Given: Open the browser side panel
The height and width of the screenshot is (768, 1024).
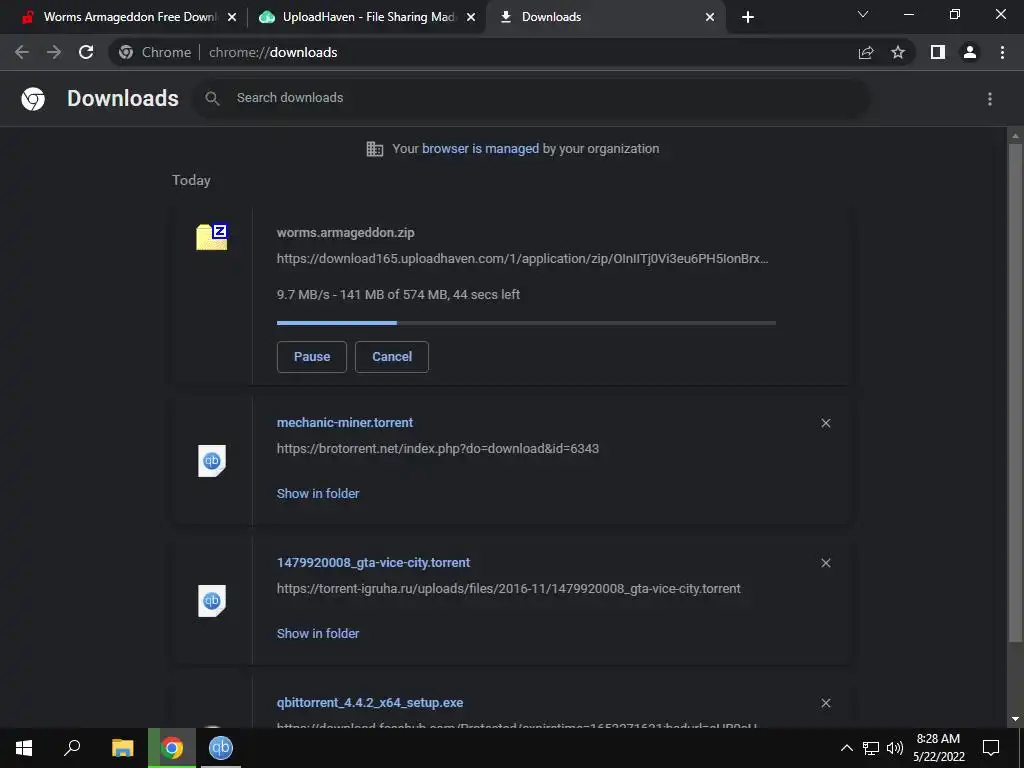Looking at the screenshot, I should tap(938, 52).
